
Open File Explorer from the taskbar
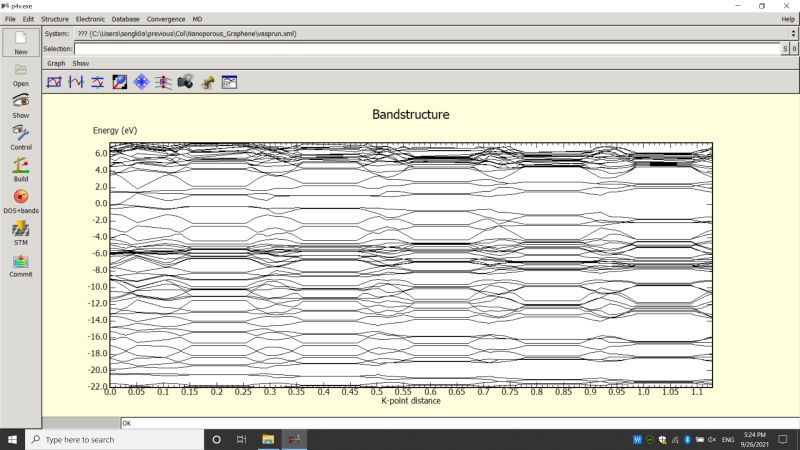(268, 439)
